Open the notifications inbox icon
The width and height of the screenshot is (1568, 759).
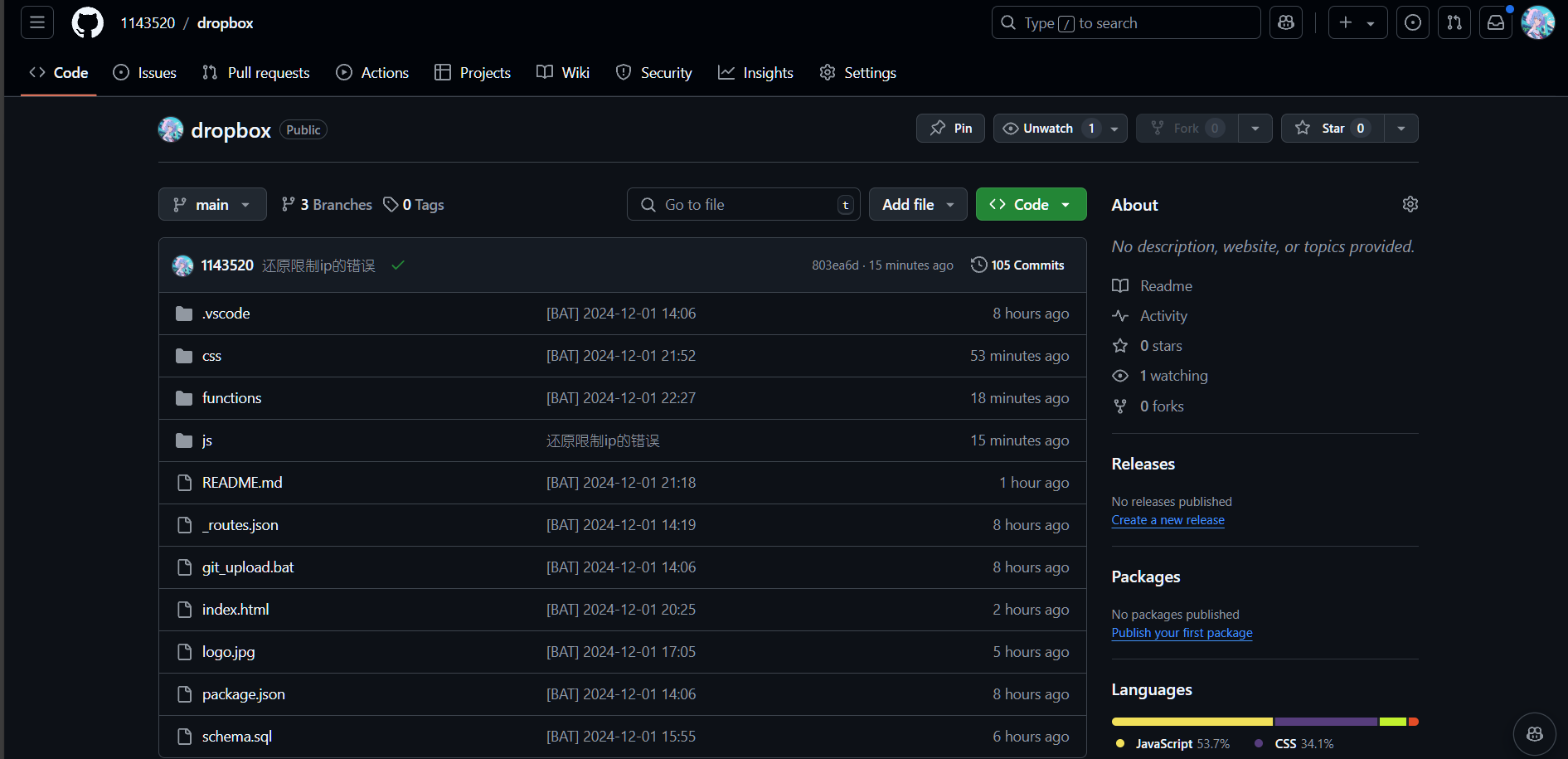pos(1496,22)
